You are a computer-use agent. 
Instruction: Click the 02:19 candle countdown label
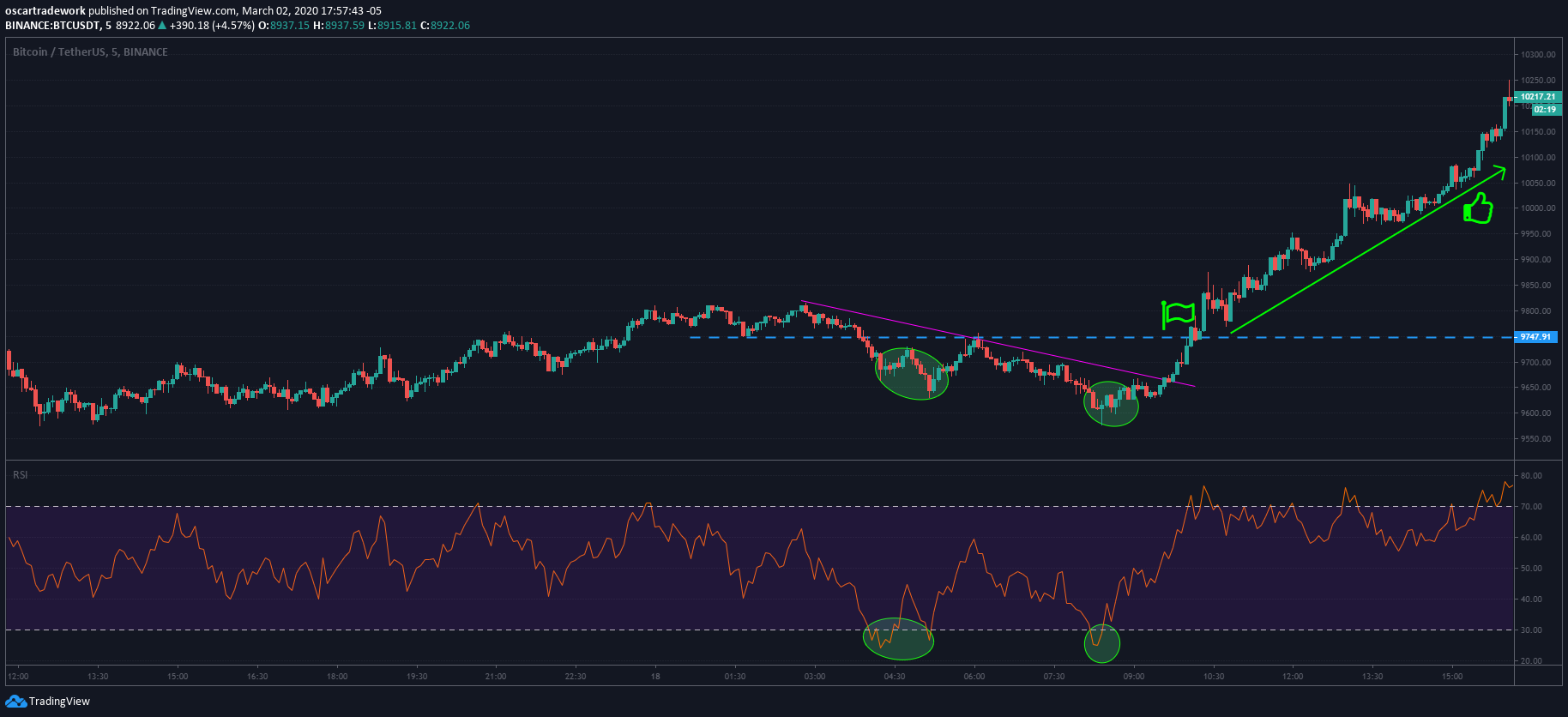tap(1545, 110)
